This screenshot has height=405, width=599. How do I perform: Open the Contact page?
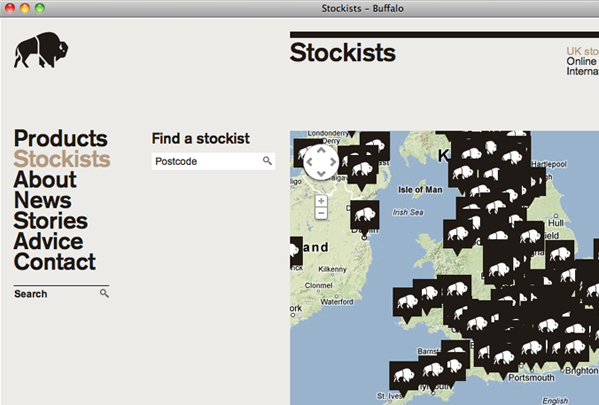[55, 262]
